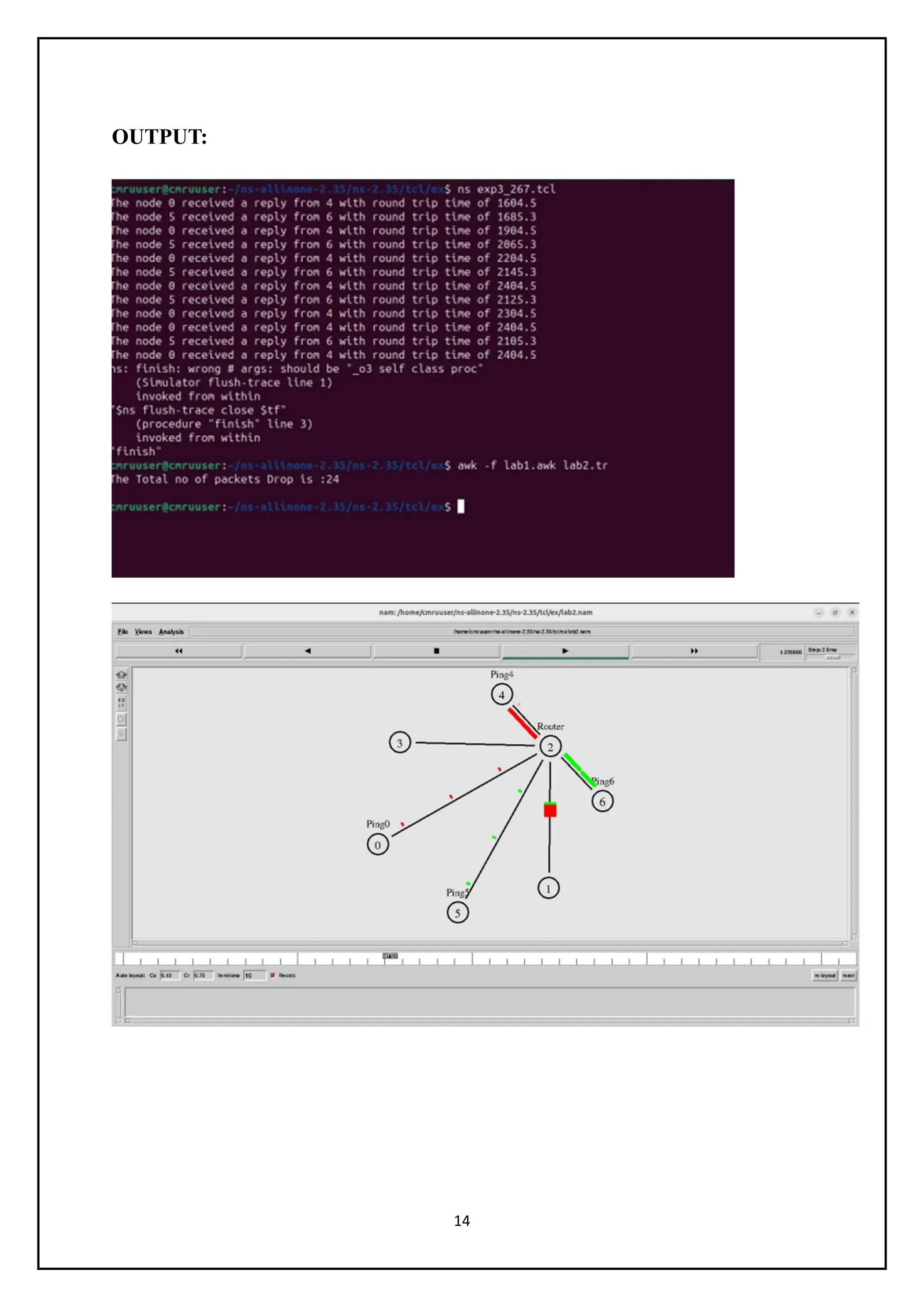Click the Ca input field

(x=170, y=975)
